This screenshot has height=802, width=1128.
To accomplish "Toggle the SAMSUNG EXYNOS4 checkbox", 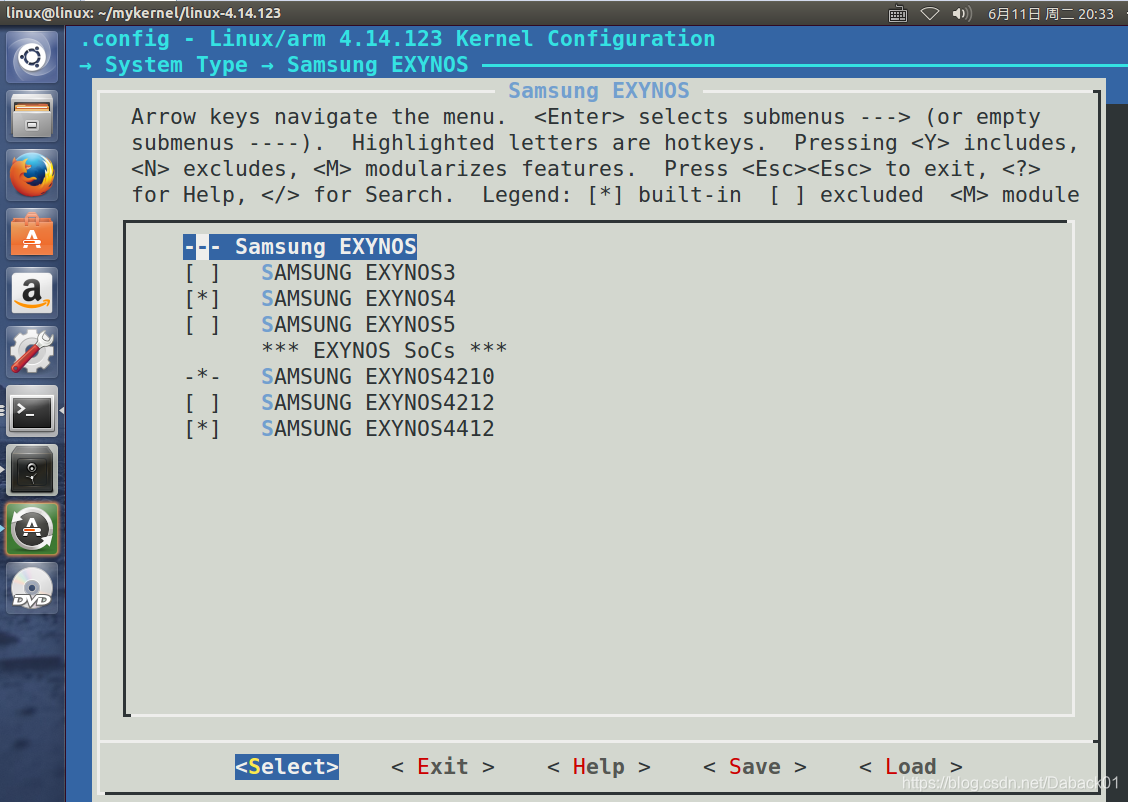I will pyautogui.click(x=202, y=299).
